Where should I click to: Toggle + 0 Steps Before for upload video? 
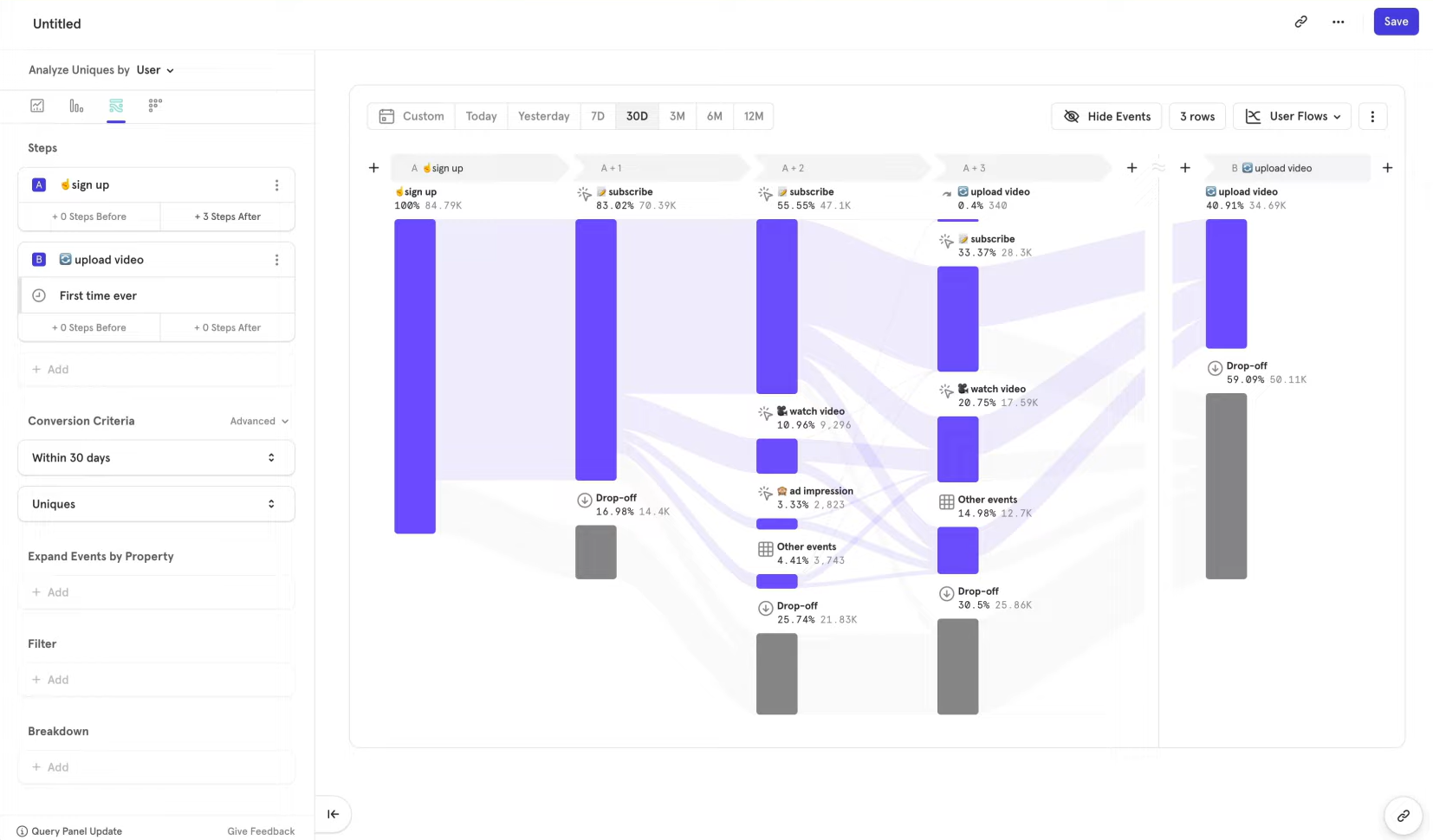(x=89, y=327)
